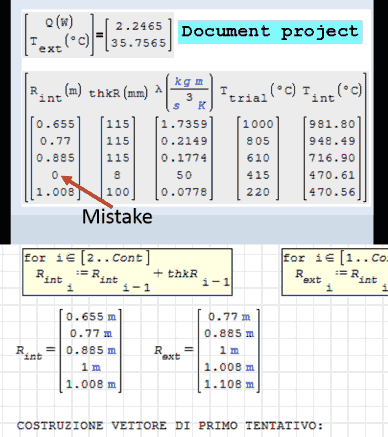
Task: Select the Q(W) result value 2.2465
Action: tap(139, 26)
